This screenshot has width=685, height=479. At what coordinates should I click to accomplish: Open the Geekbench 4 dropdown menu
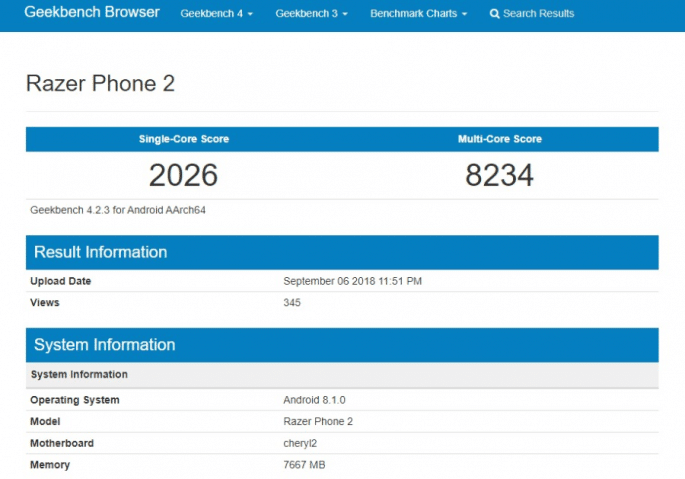click(x=216, y=14)
